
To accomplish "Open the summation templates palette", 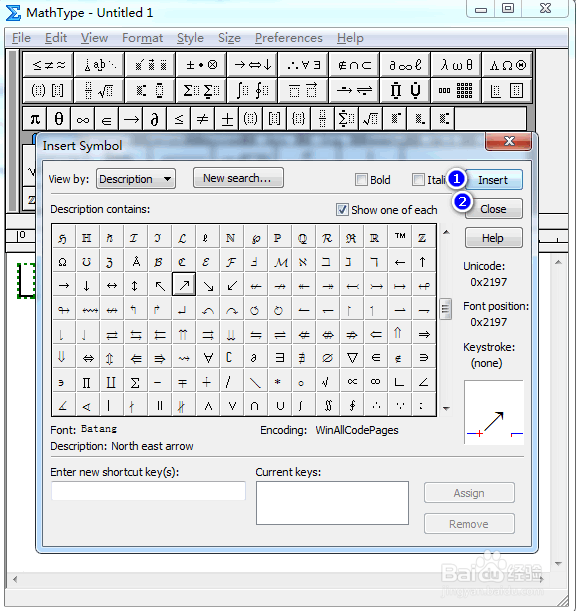I will click(x=201, y=90).
